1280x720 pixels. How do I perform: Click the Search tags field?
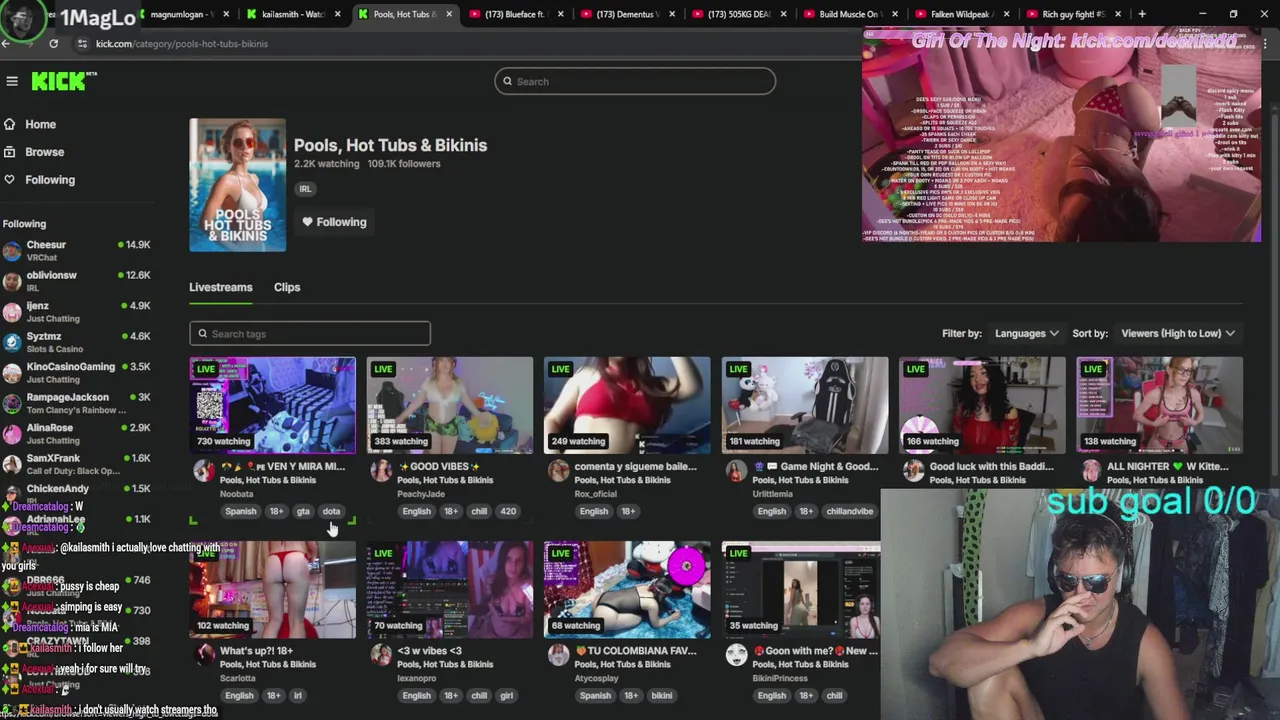pos(310,334)
